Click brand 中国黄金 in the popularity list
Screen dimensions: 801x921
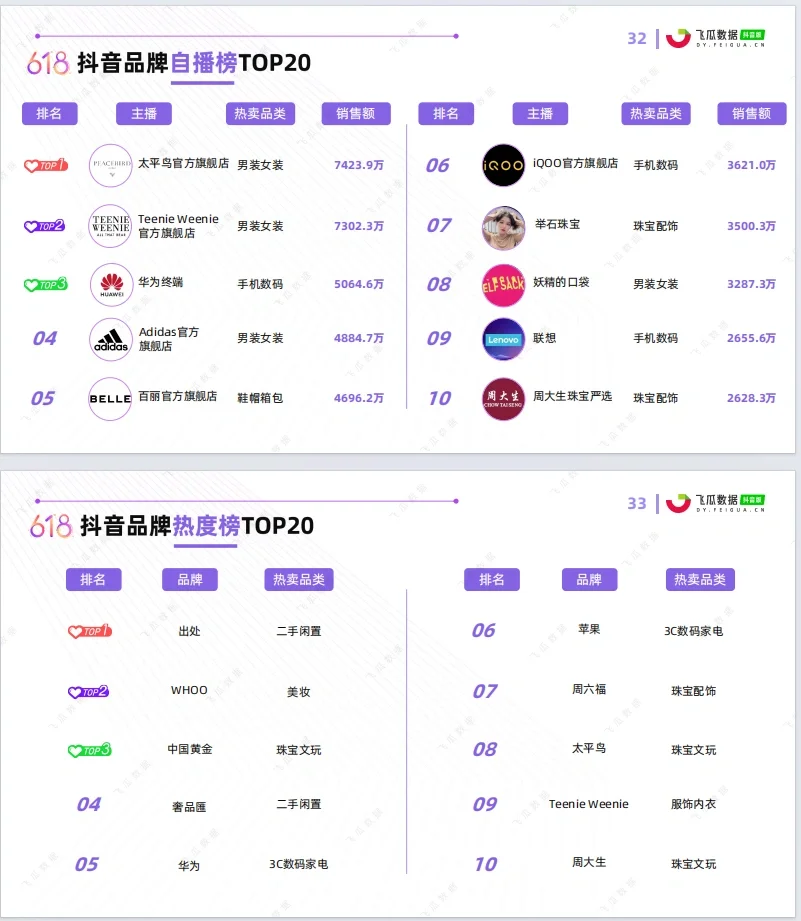[x=190, y=749]
